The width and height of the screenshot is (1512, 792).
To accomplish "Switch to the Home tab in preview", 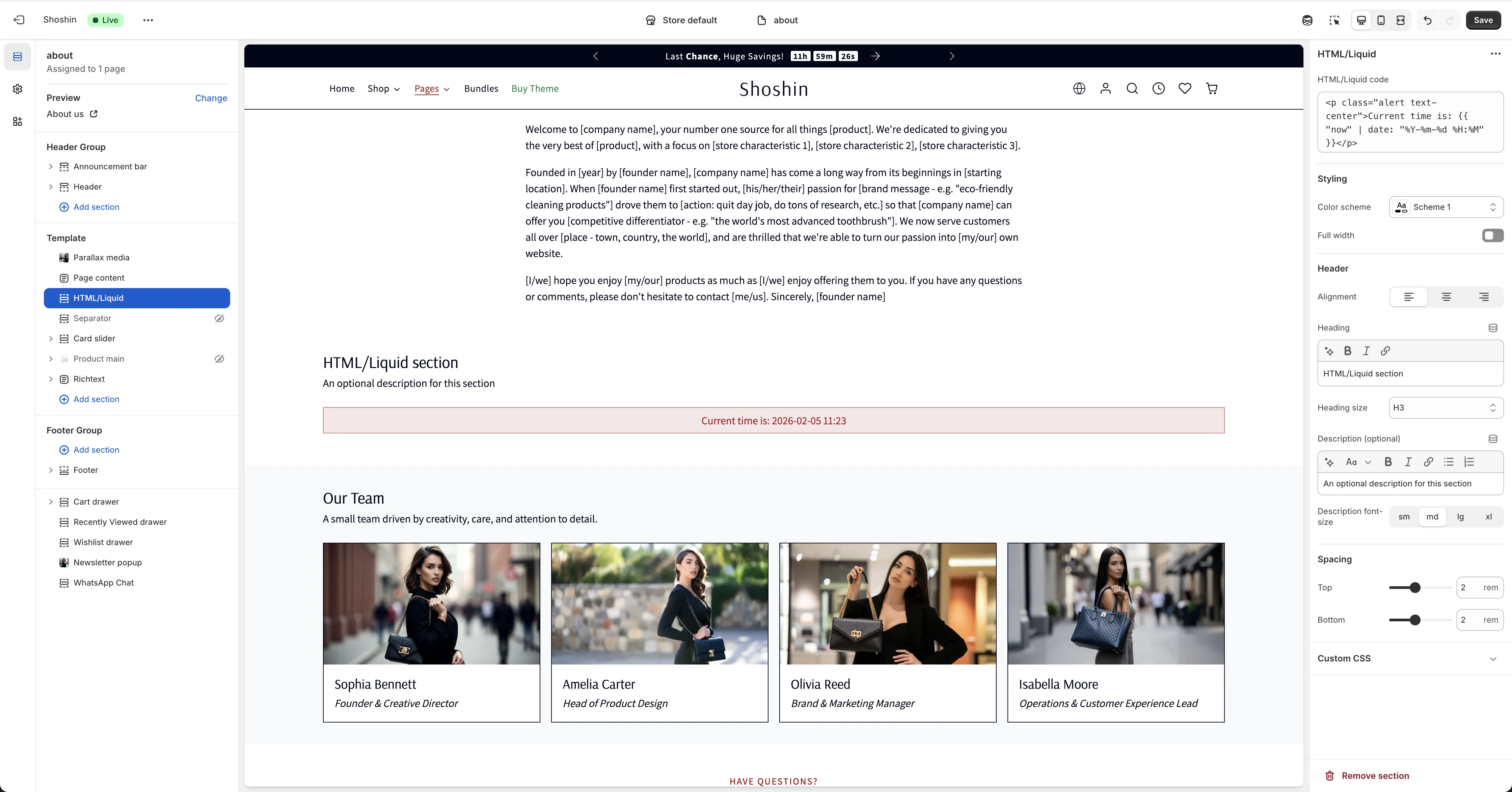I will pyautogui.click(x=342, y=89).
